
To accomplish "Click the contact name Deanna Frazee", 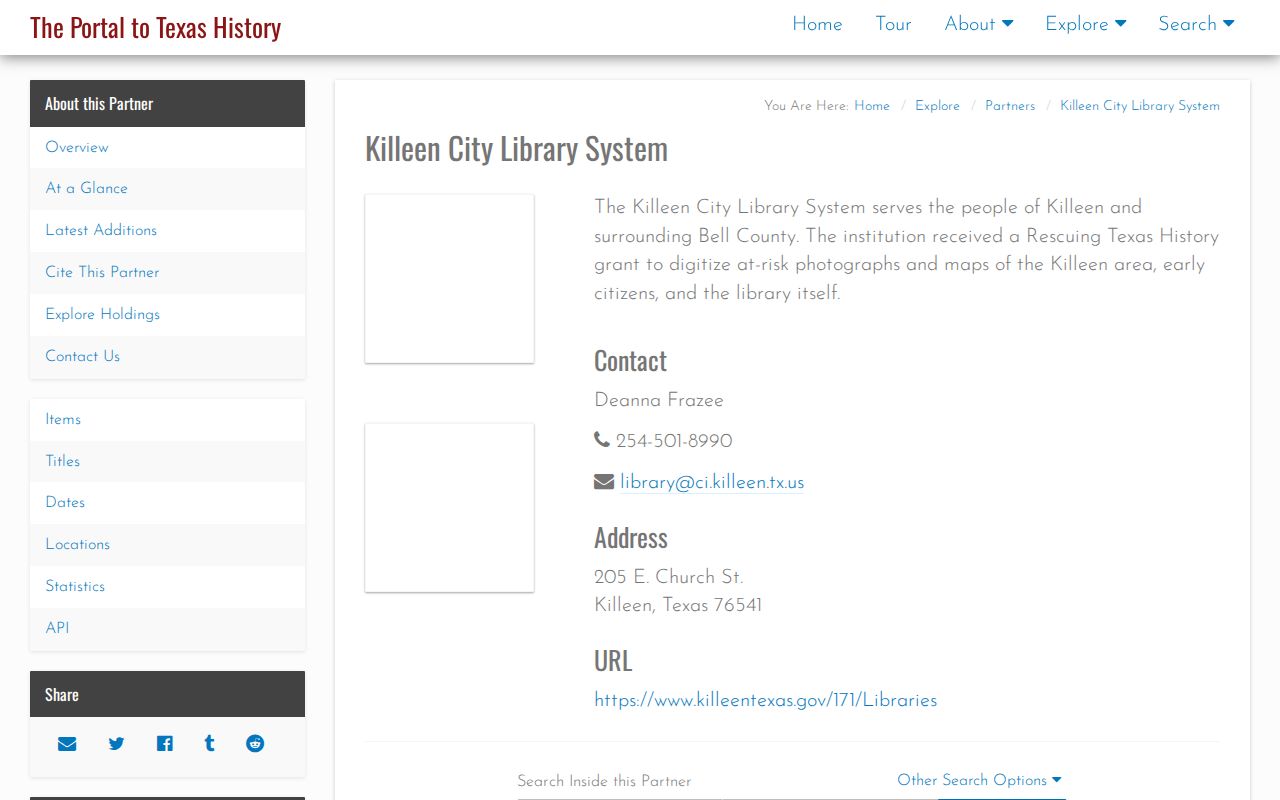I will click(659, 400).
